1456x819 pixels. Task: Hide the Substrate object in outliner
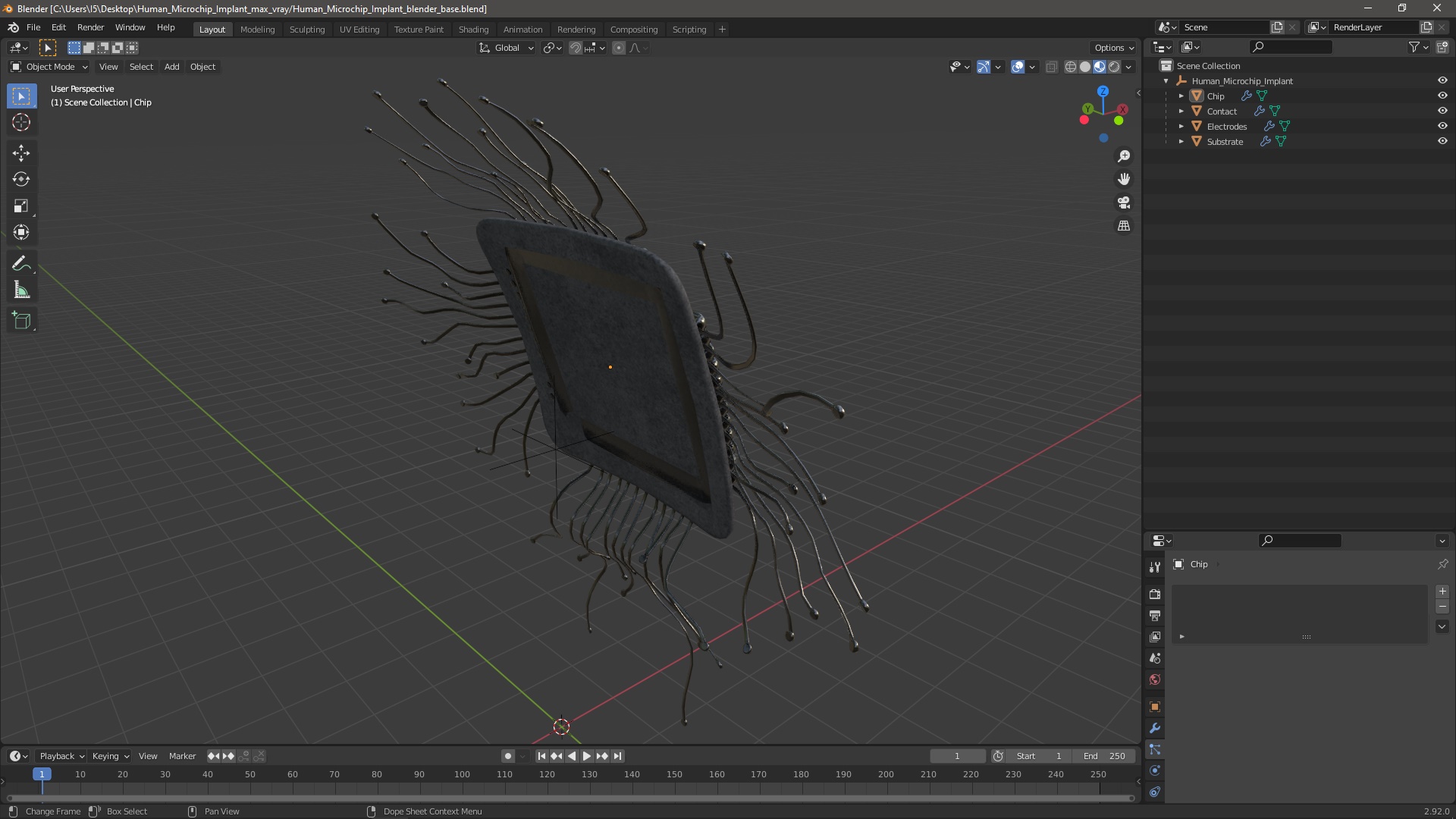[1442, 141]
